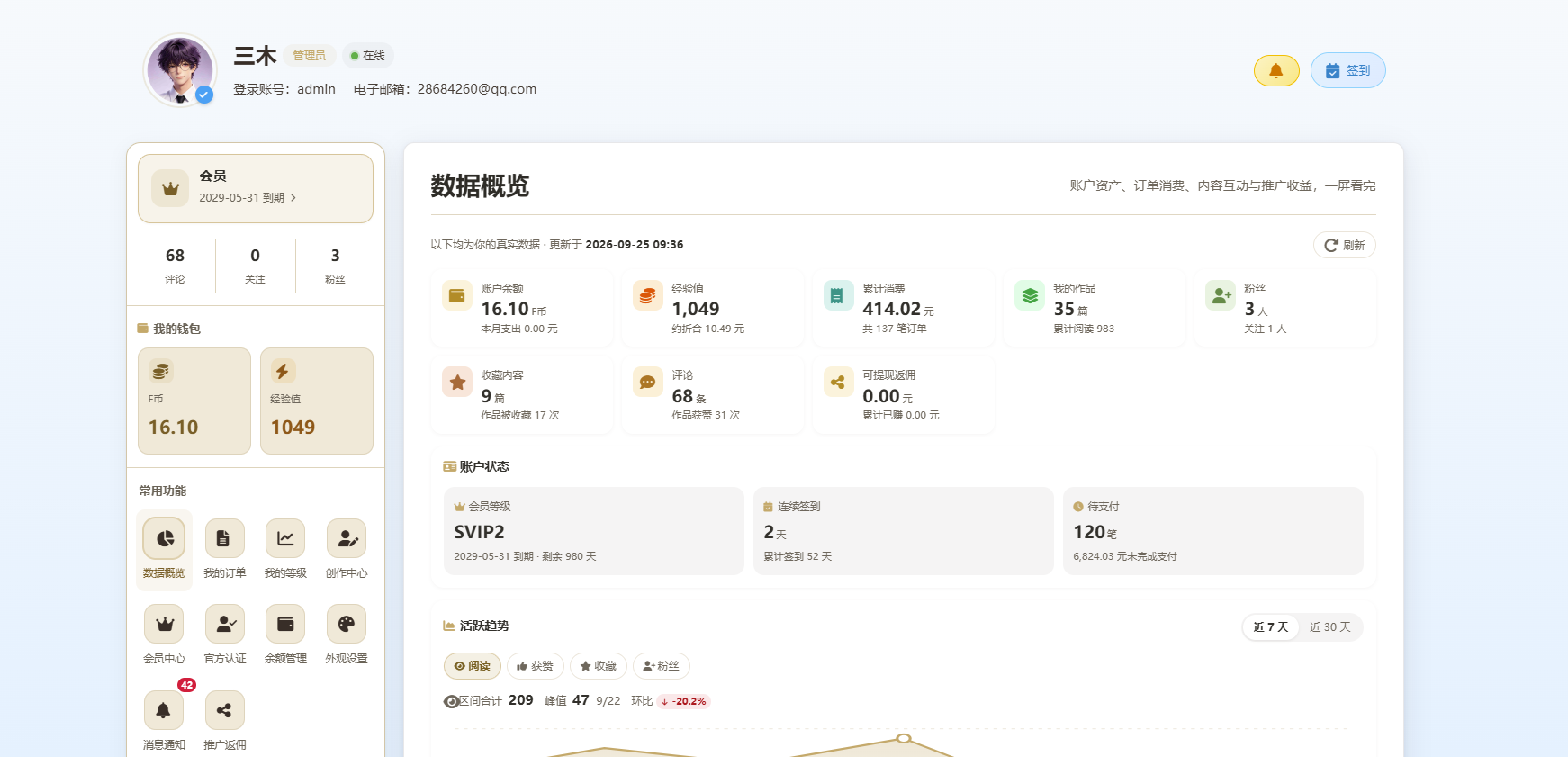Open the 经验值 1049 wallet card
This screenshot has width=1568, height=757.
coord(317,401)
